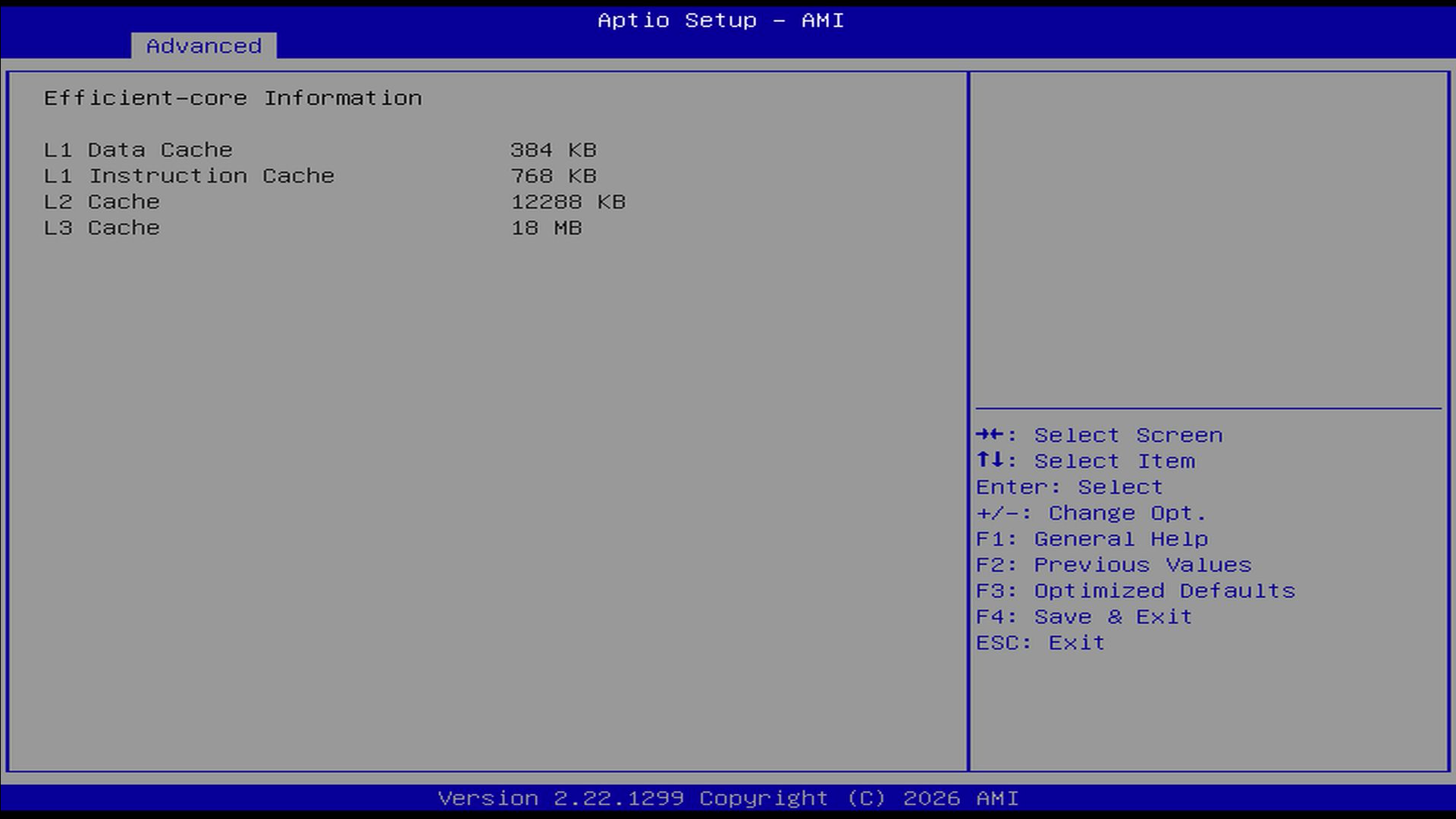
Task: Click left-right arrows Select Screen hint
Action: pyautogui.click(x=1099, y=435)
